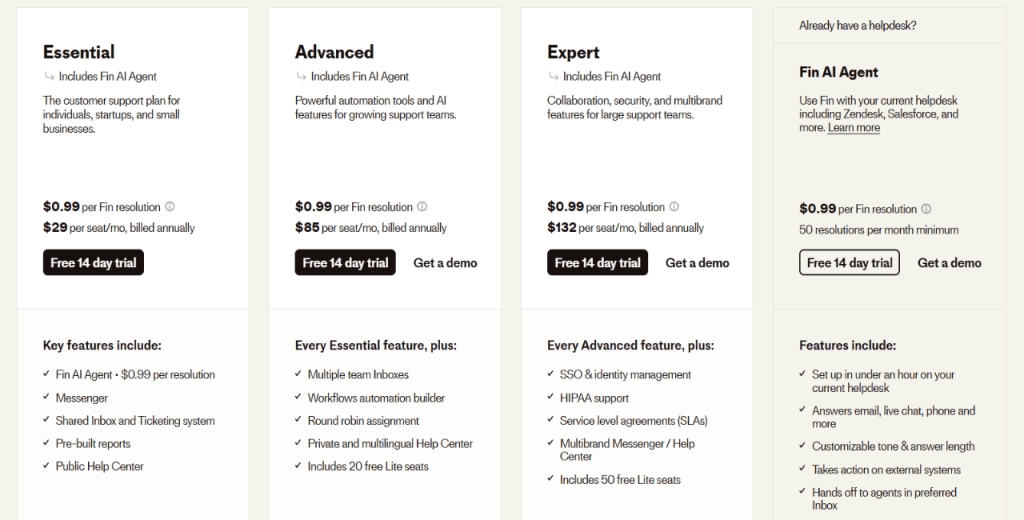Click info icon in Fin AI Agent pricing
The height and width of the screenshot is (520, 1024).
(x=926, y=209)
